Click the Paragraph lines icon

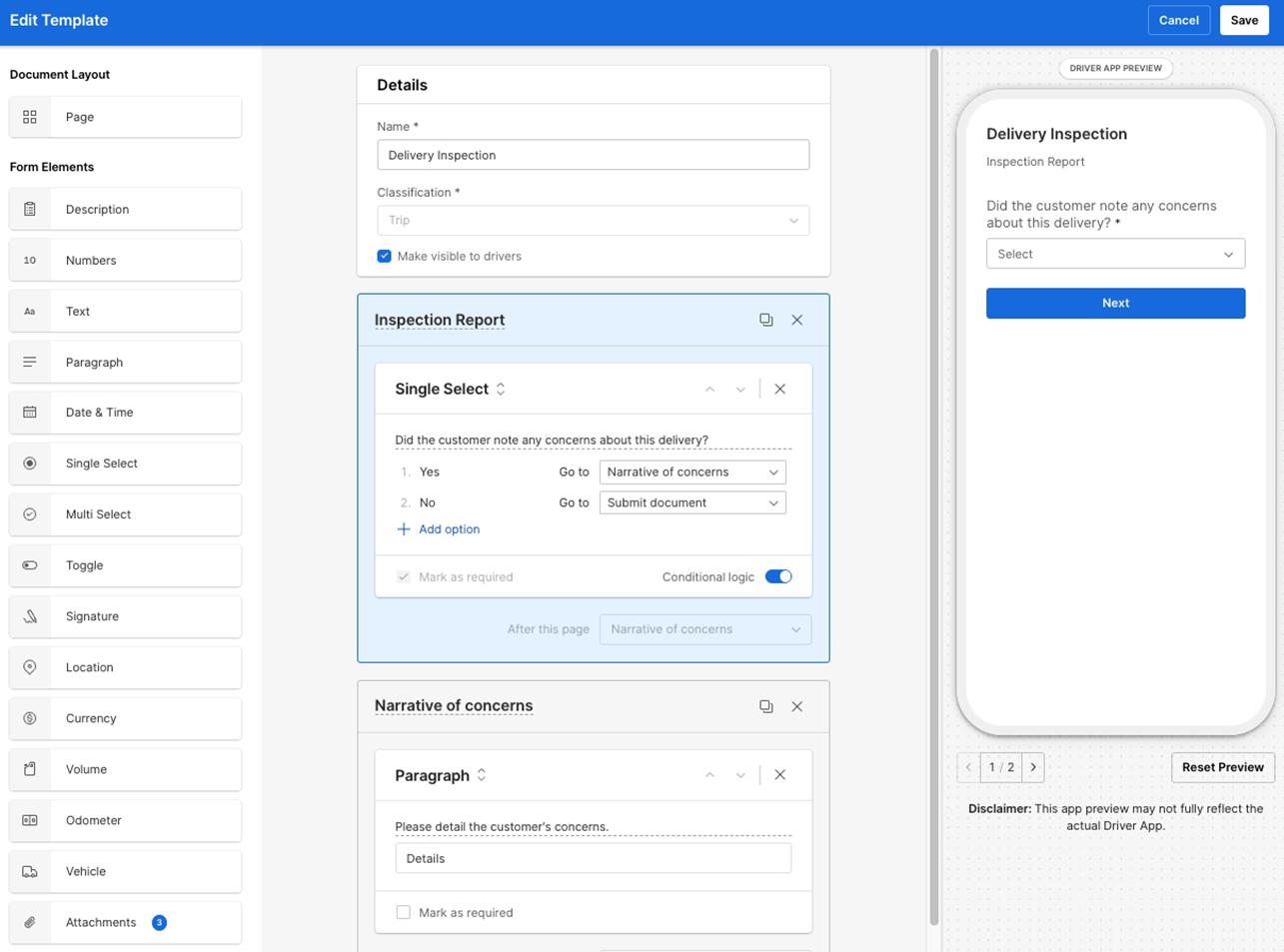click(x=30, y=363)
